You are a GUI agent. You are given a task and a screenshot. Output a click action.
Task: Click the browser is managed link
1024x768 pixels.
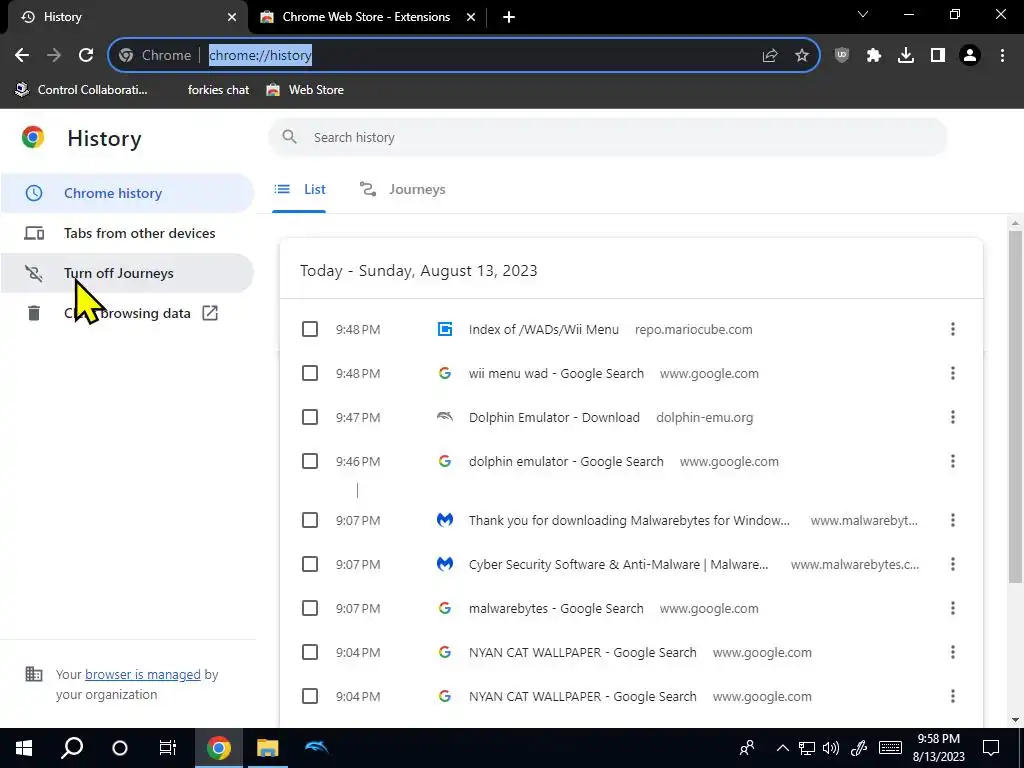(x=142, y=674)
